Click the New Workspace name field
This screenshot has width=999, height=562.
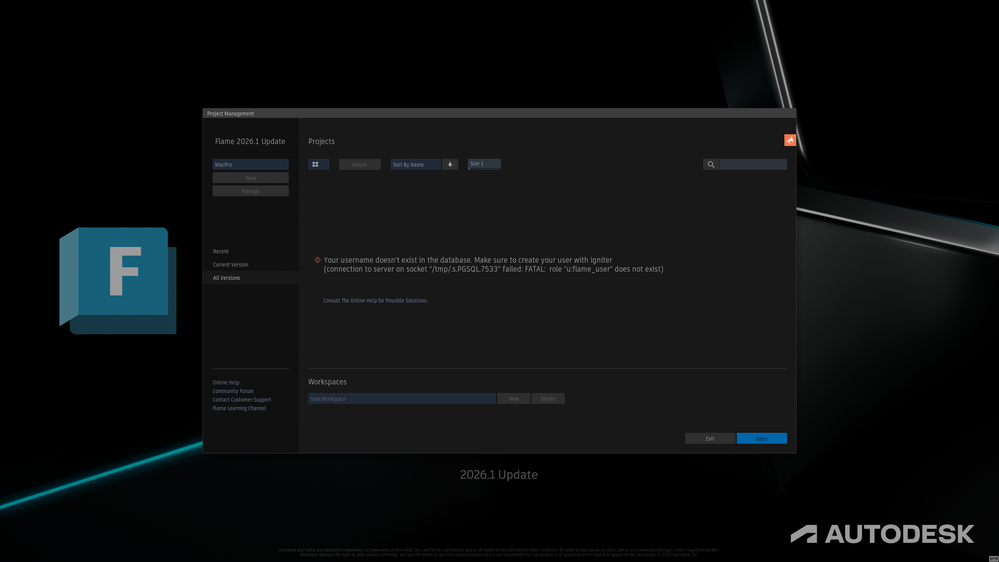[x=402, y=399]
